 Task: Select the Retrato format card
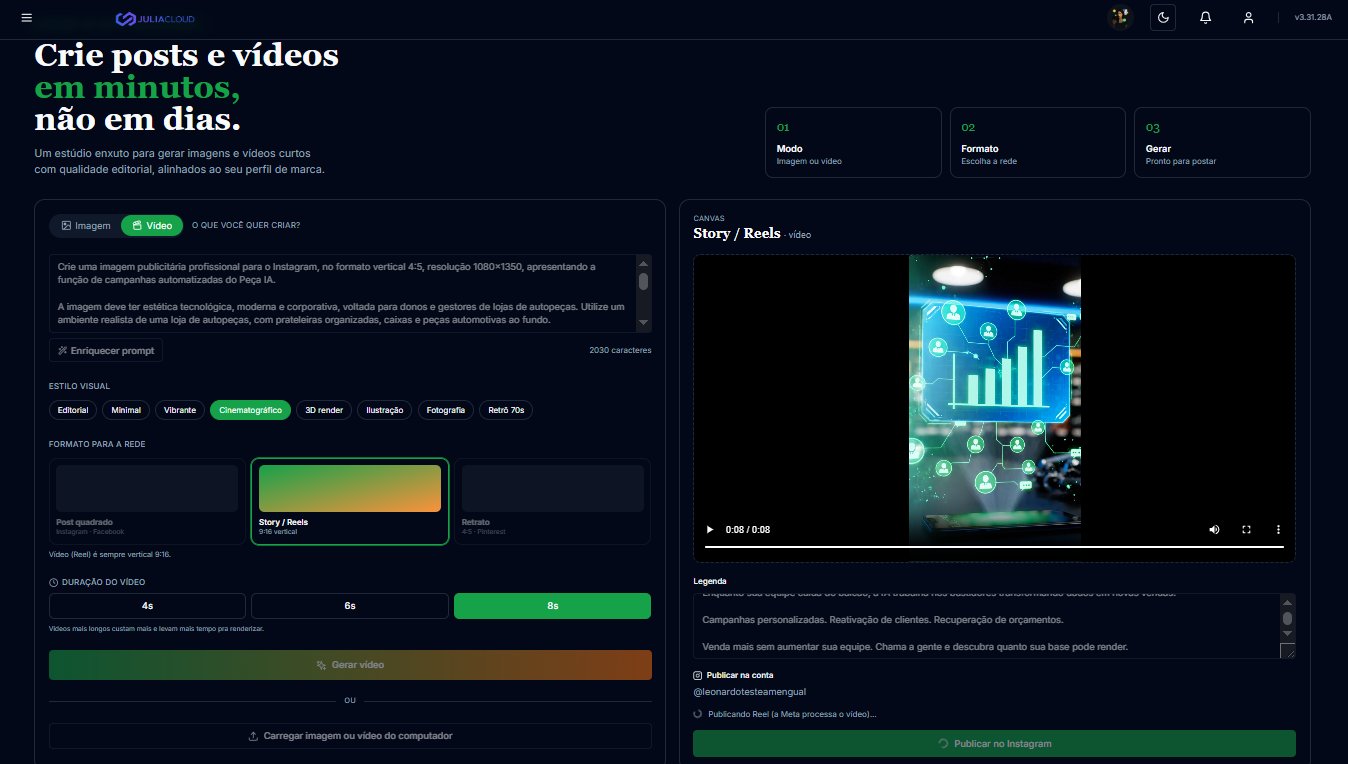point(553,501)
